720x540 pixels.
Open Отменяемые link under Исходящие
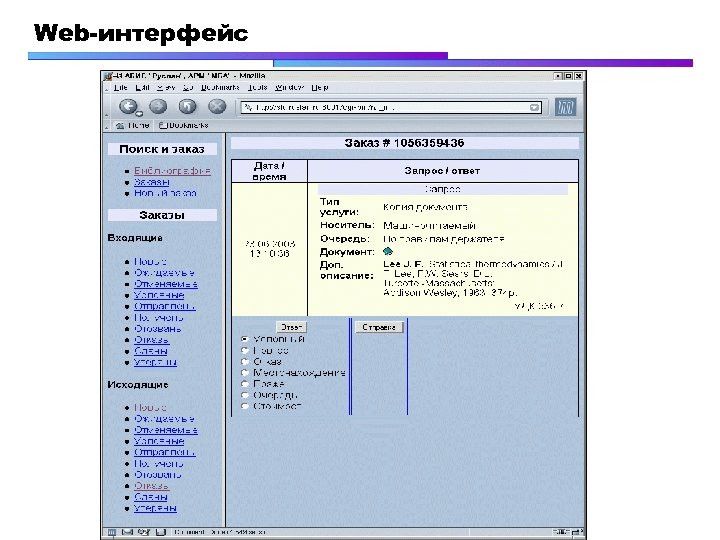(166, 430)
